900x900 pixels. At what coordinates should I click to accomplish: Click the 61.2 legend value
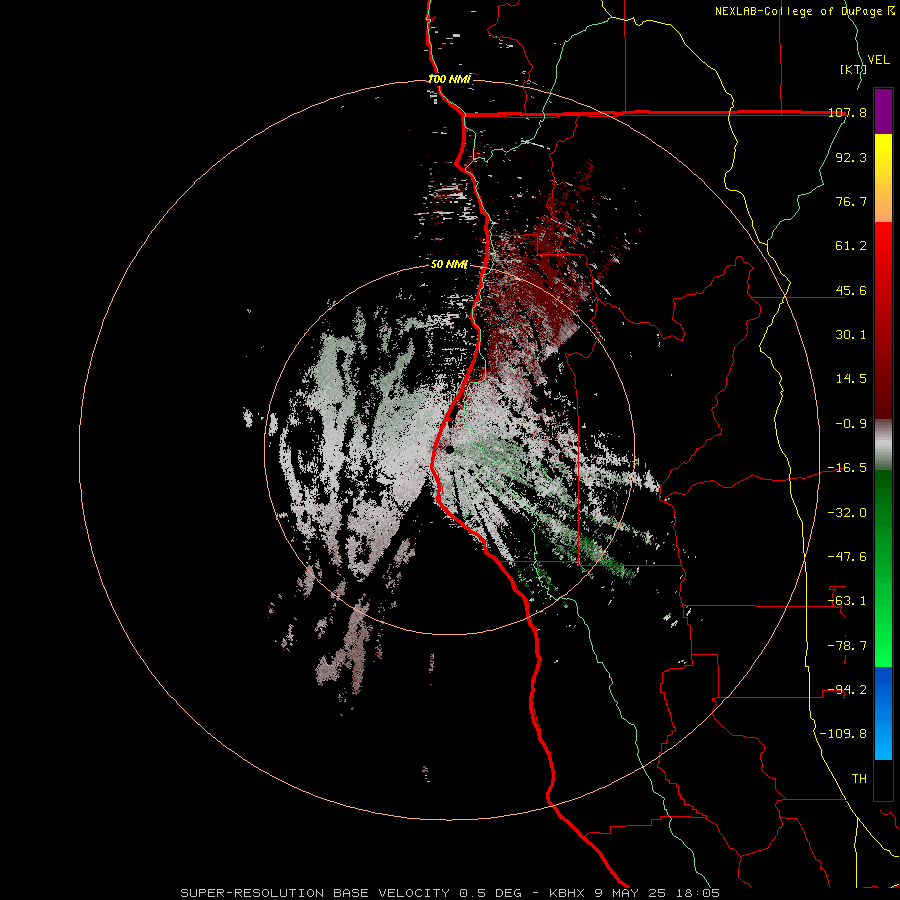[x=851, y=246]
